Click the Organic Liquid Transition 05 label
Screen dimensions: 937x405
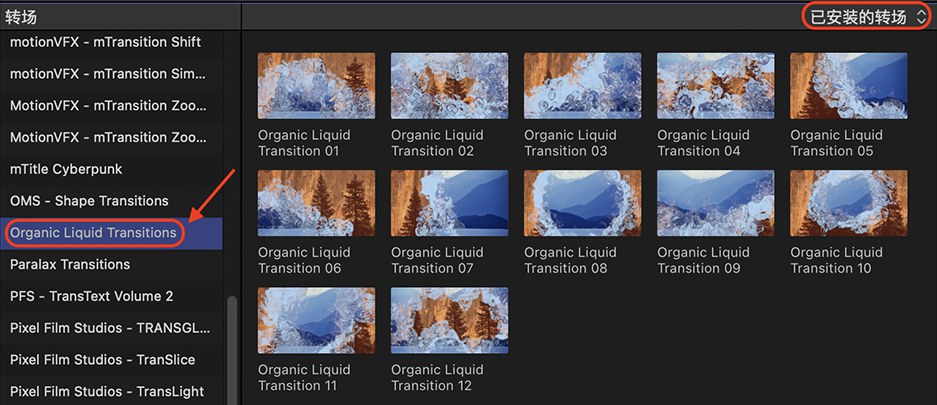click(x=837, y=143)
